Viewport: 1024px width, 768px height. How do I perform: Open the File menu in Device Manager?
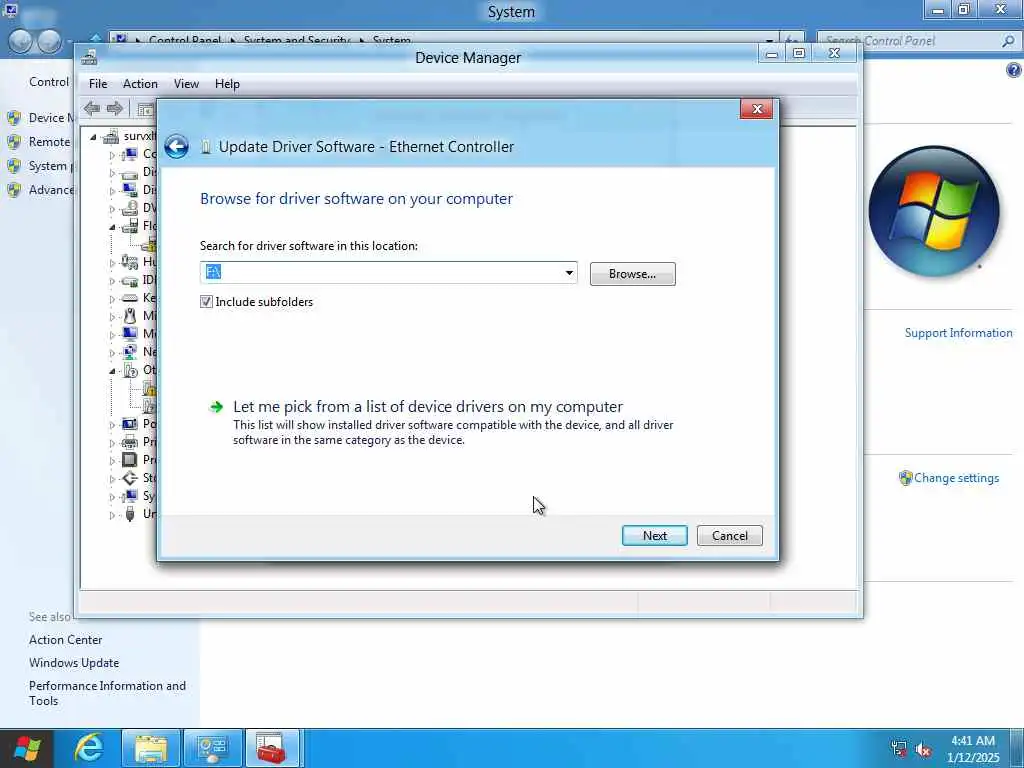point(98,84)
